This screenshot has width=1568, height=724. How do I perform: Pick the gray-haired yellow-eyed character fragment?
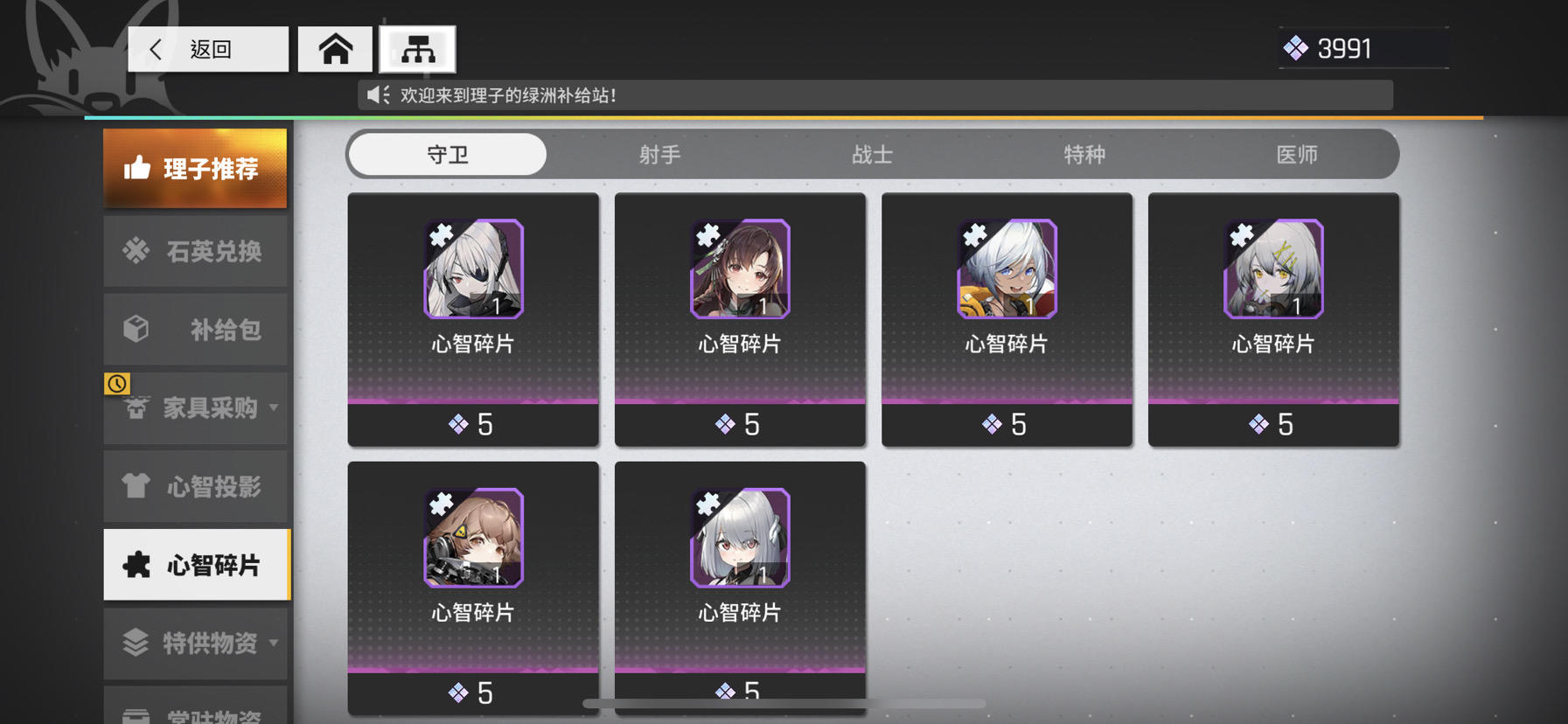(x=1273, y=319)
